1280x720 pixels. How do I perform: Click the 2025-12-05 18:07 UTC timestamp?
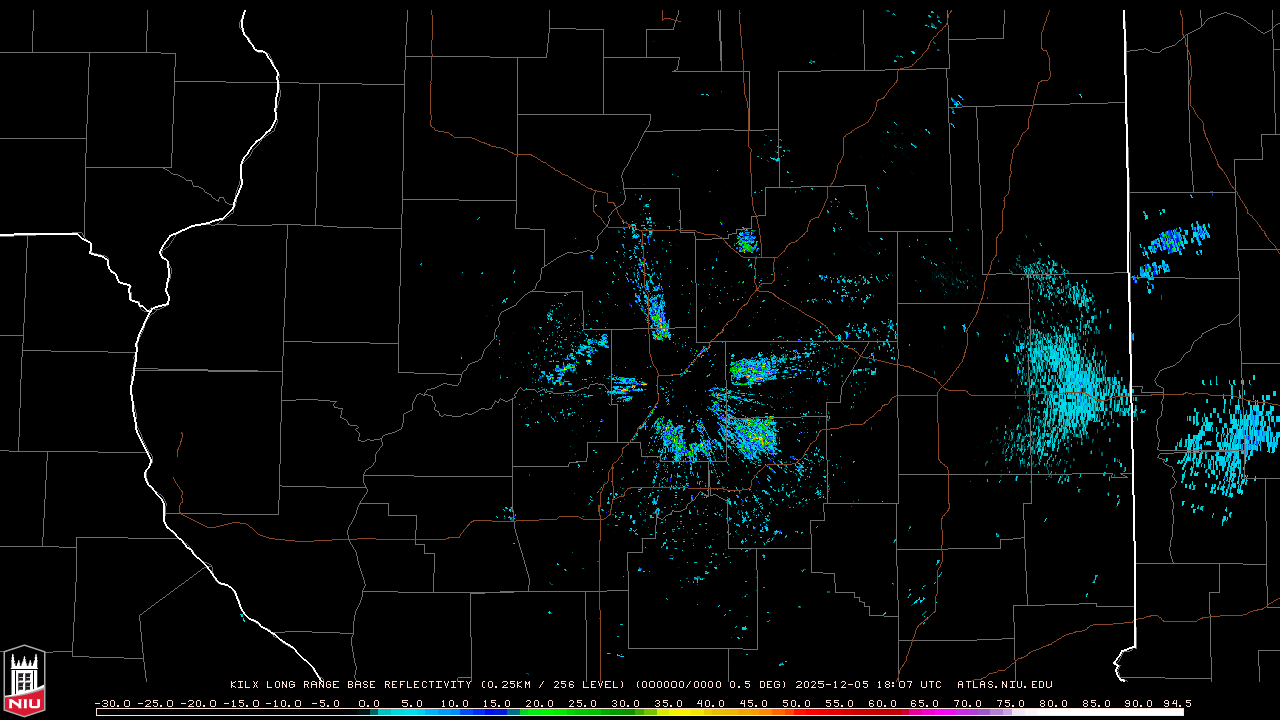[x=868, y=685]
